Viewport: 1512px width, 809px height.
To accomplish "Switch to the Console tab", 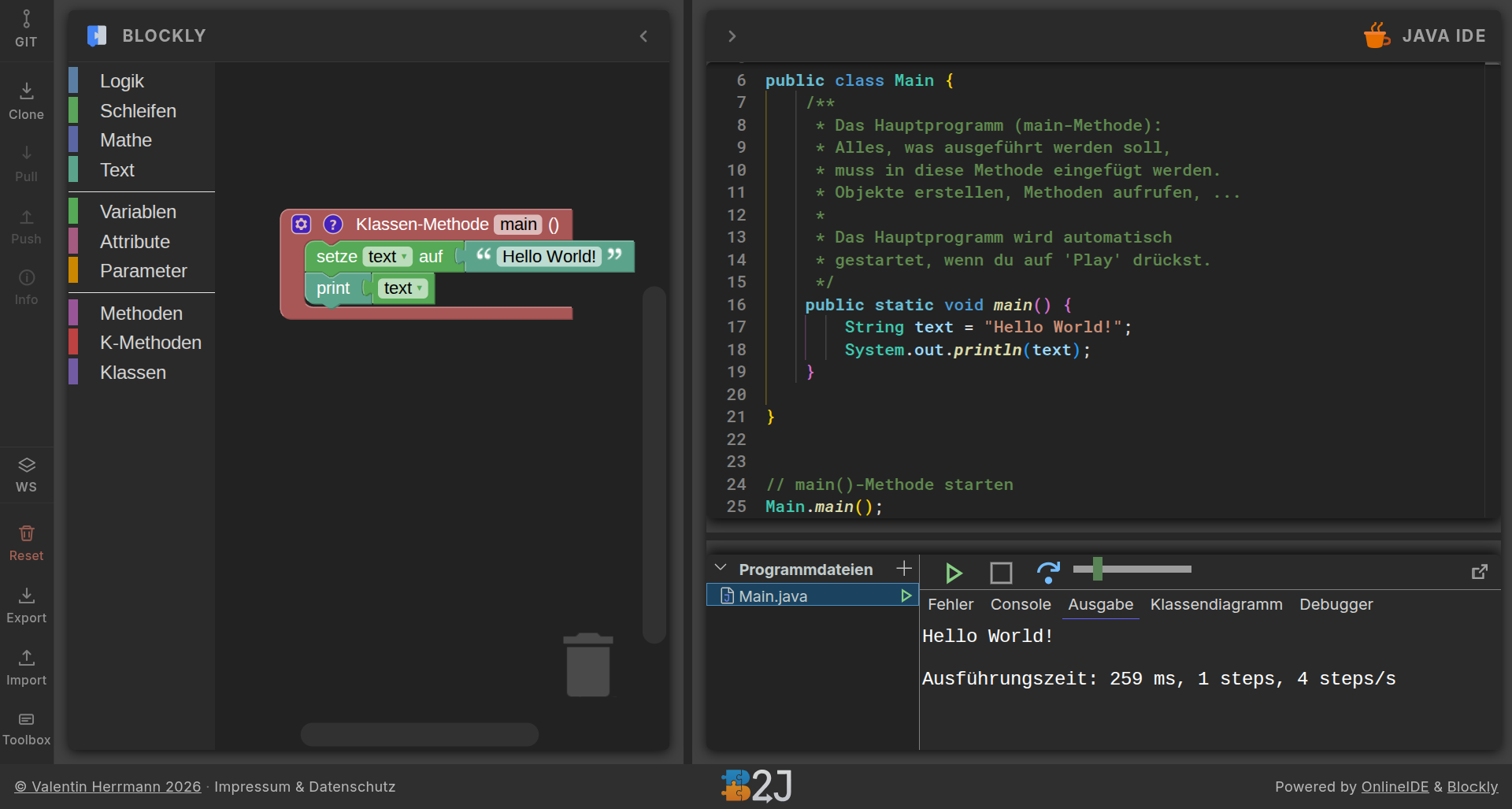I will [x=1020, y=604].
